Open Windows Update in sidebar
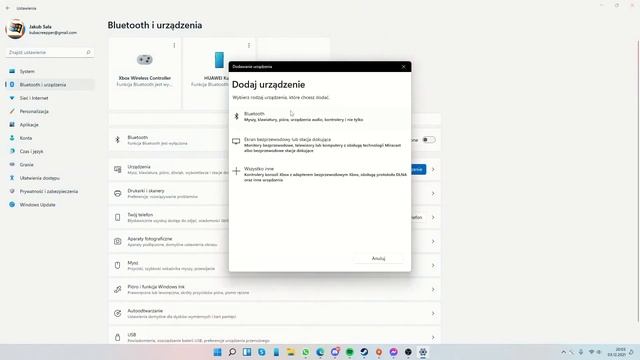The image size is (640, 360). [50, 204]
